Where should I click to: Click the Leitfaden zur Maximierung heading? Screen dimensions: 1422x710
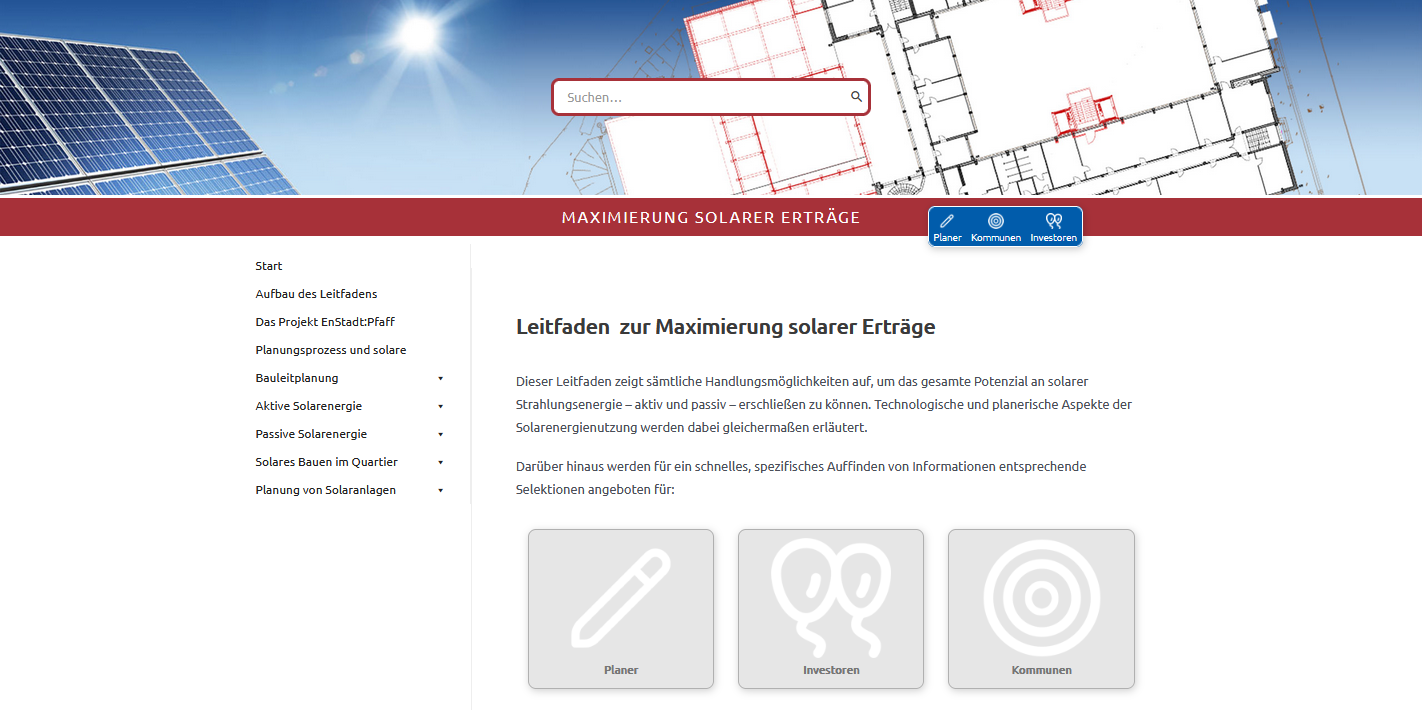726,327
